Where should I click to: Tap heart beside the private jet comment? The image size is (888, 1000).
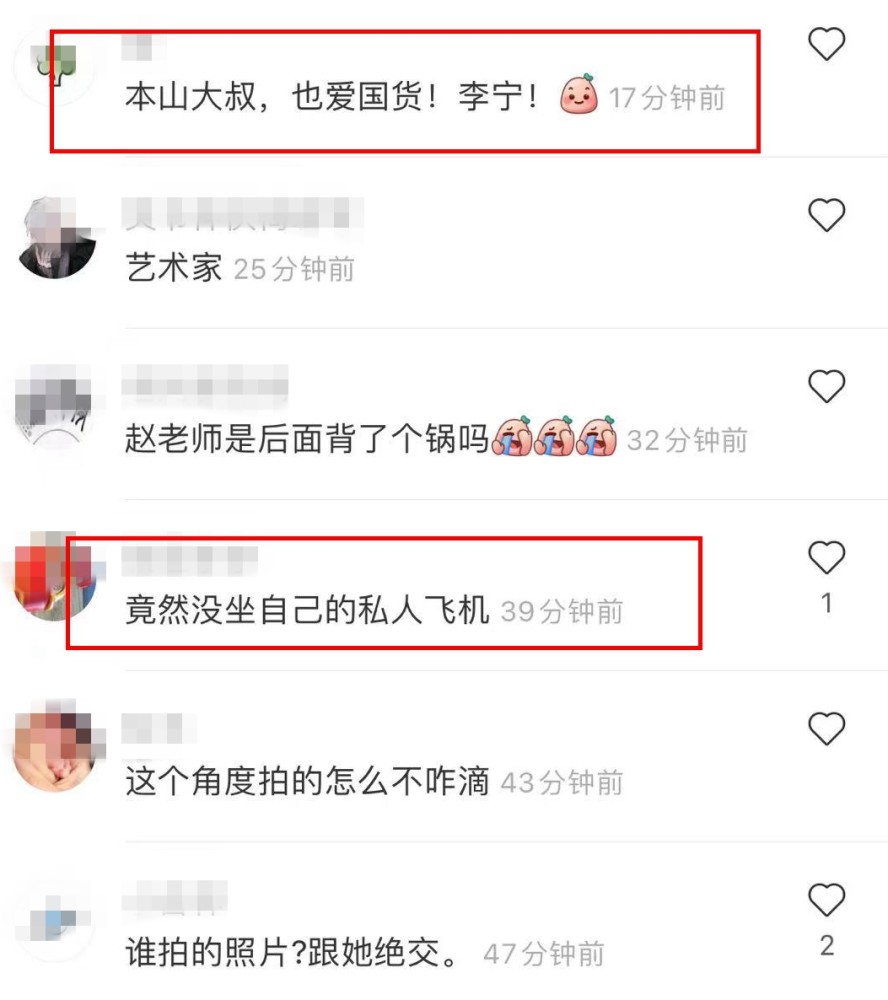coord(827,557)
